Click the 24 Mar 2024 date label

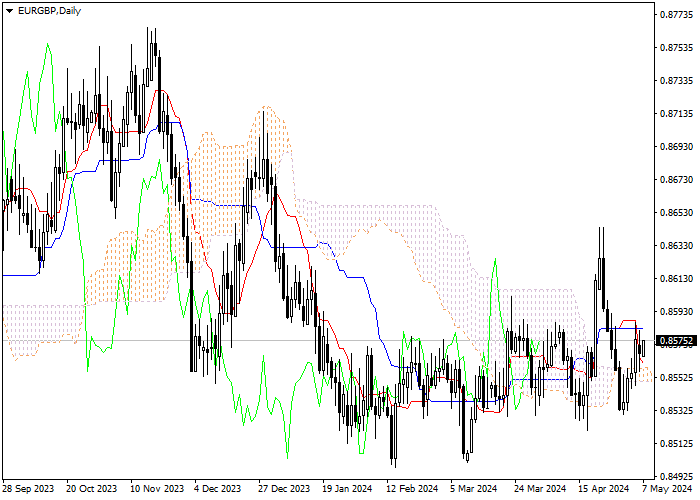pyautogui.click(x=540, y=489)
